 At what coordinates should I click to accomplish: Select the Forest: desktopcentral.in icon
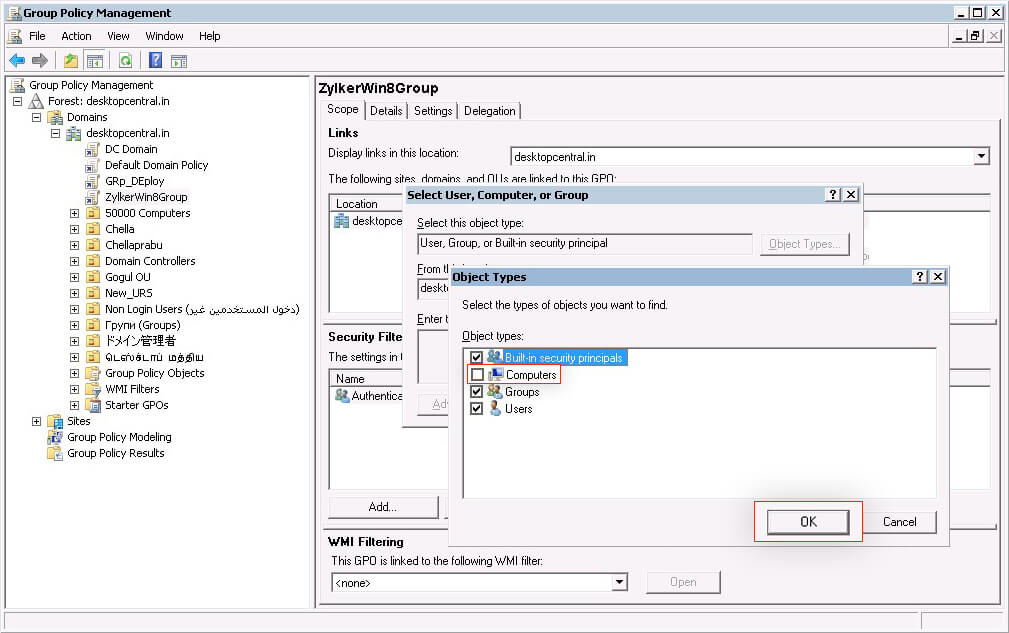coord(37,101)
